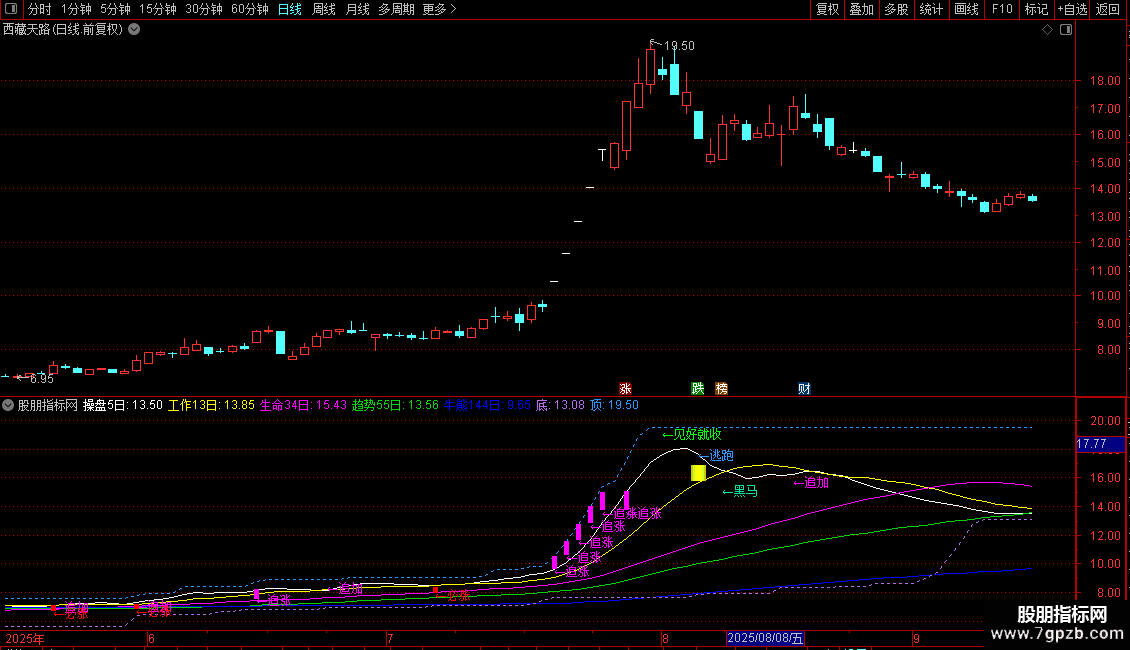Expand the 更多 periods menu
This screenshot has width=1130, height=650.
(x=439, y=9)
